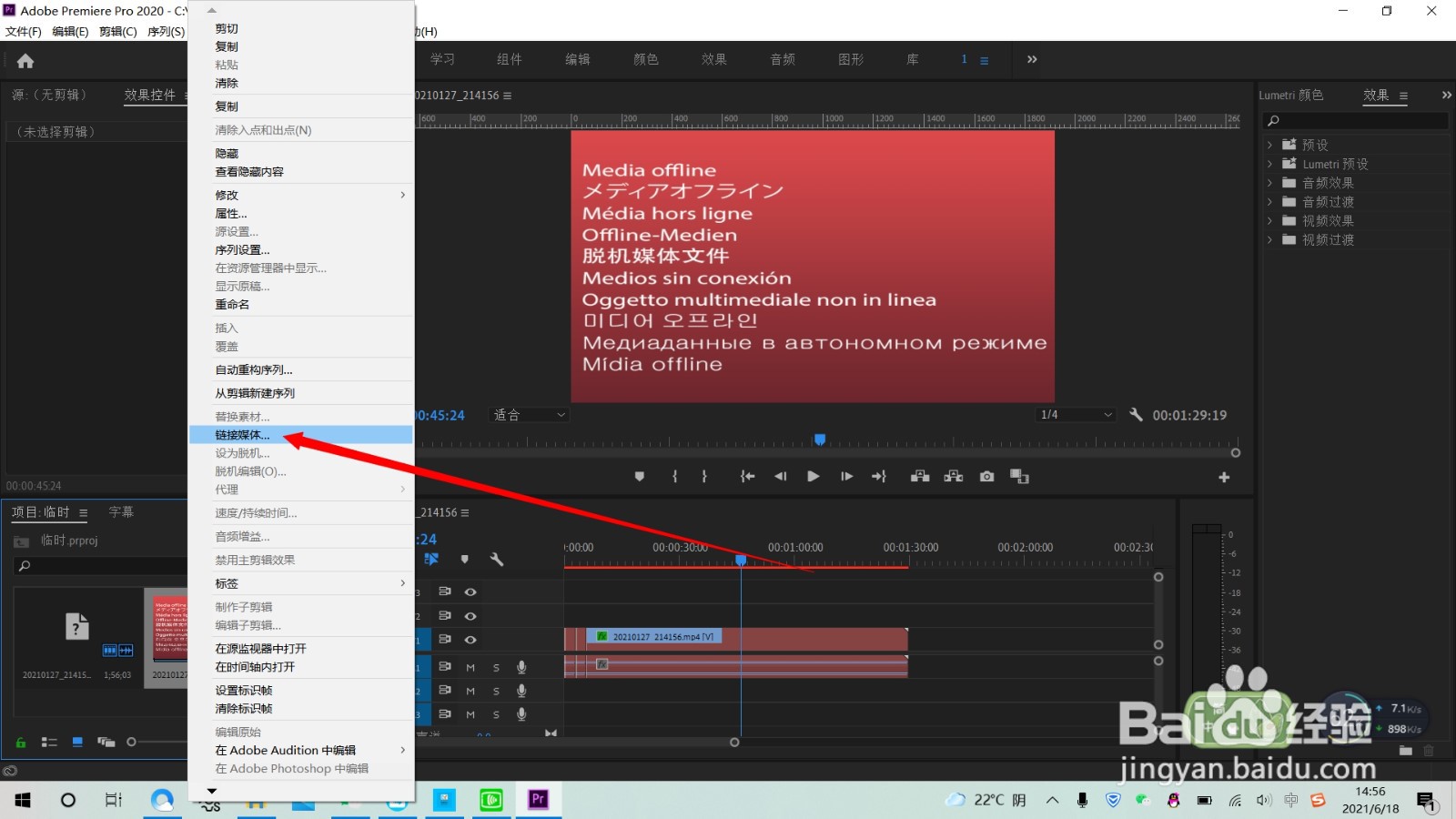Play the sequence in Program monitor
This screenshot has height=819, width=1456.
tap(814, 476)
